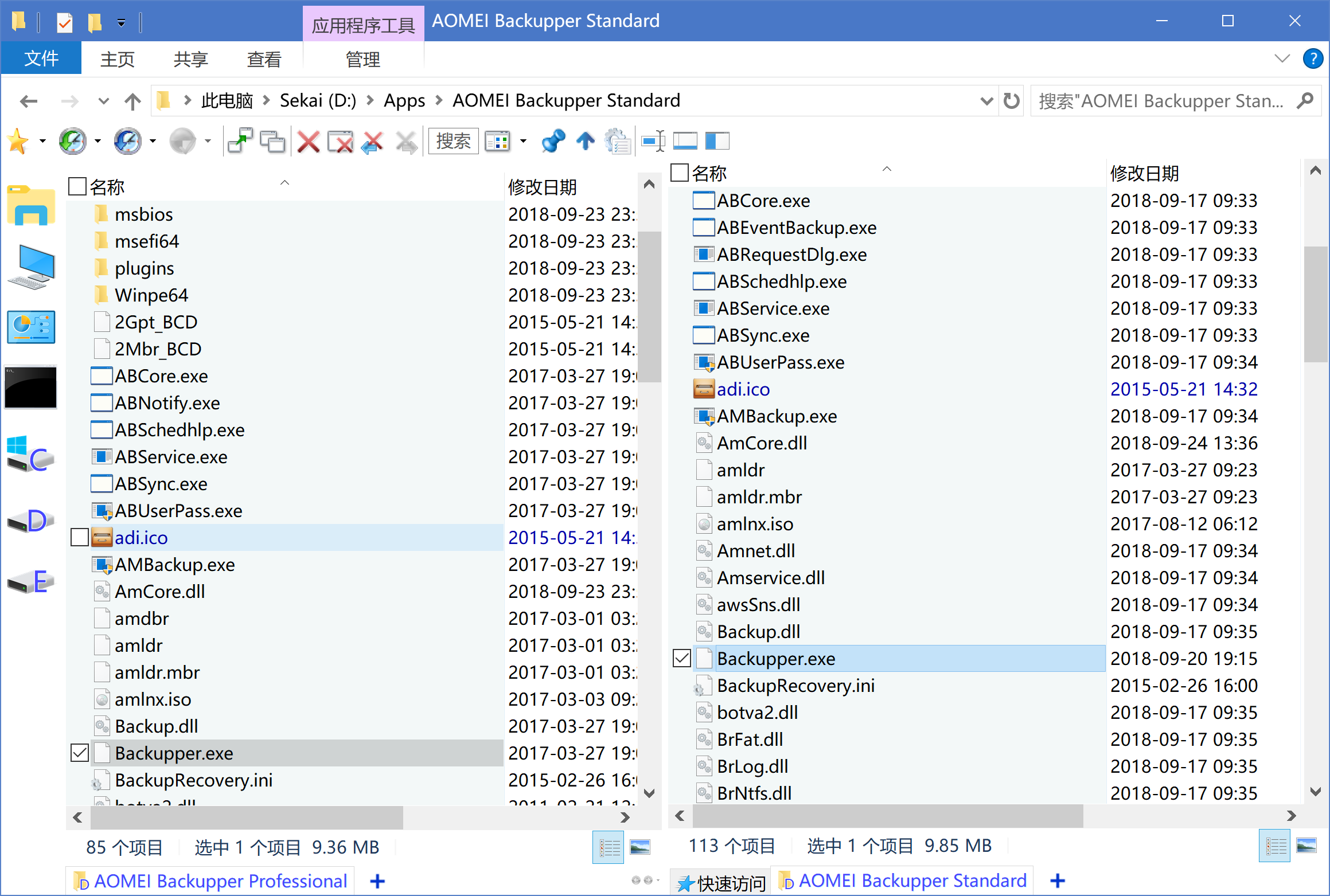
Task: Expand the ribbon with chevron arrow
Action: pyautogui.click(x=1282, y=58)
